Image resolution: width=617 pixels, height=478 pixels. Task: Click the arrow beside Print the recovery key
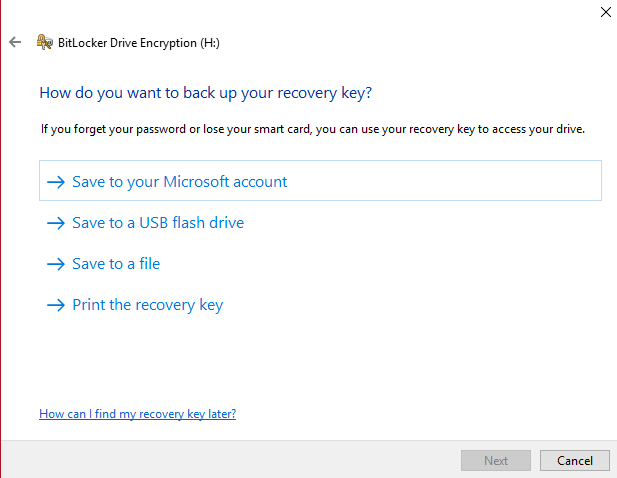[56, 305]
